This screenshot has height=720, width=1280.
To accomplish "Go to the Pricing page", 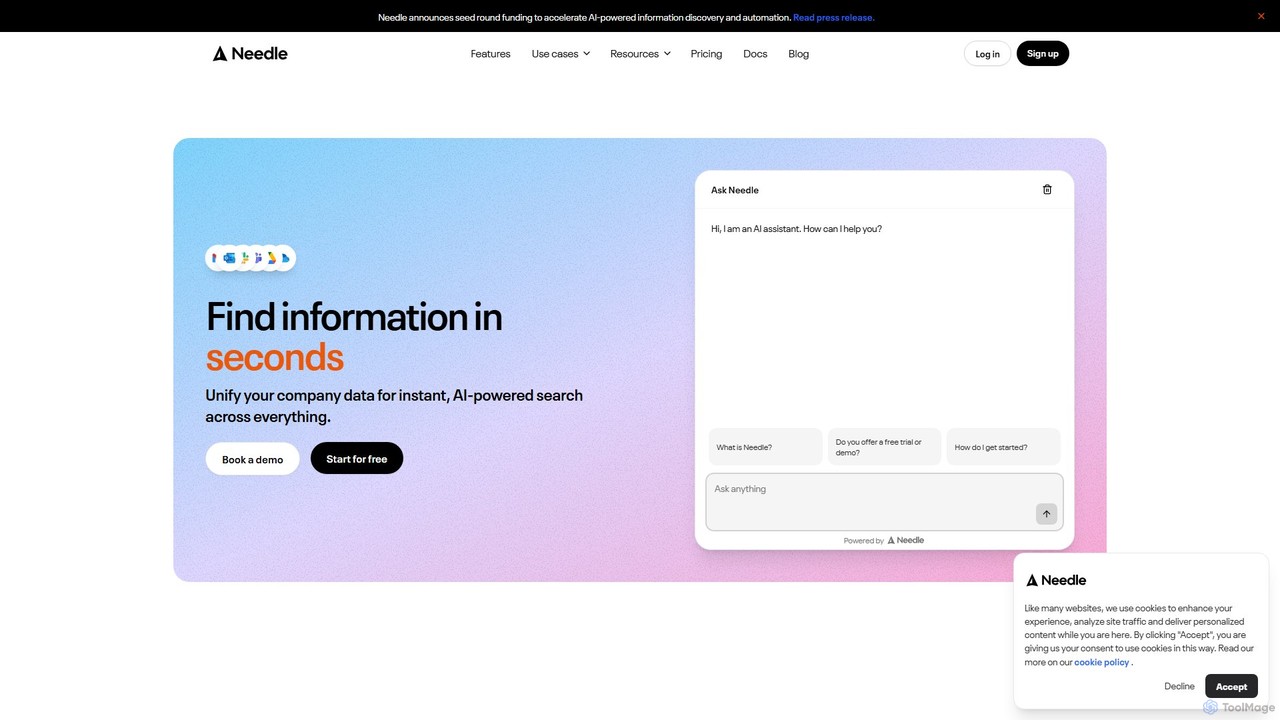I will click(706, 54).
